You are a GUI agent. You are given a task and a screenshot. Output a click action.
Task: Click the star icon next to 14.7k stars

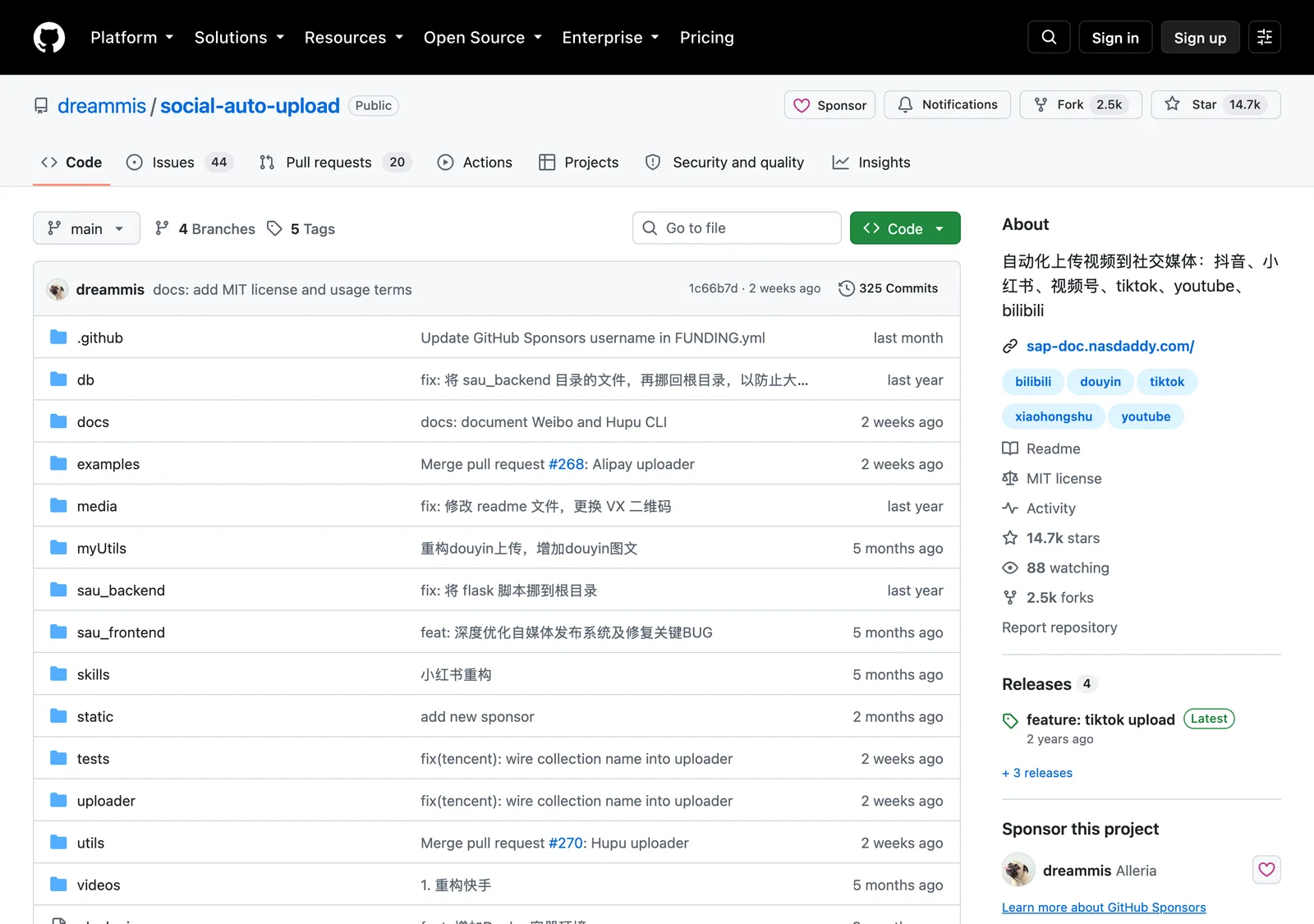point(1010,538)
